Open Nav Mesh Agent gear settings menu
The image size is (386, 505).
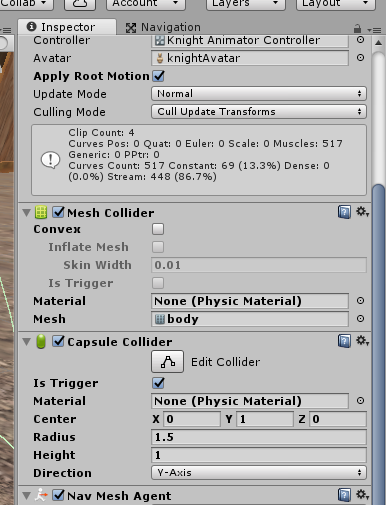362,495
